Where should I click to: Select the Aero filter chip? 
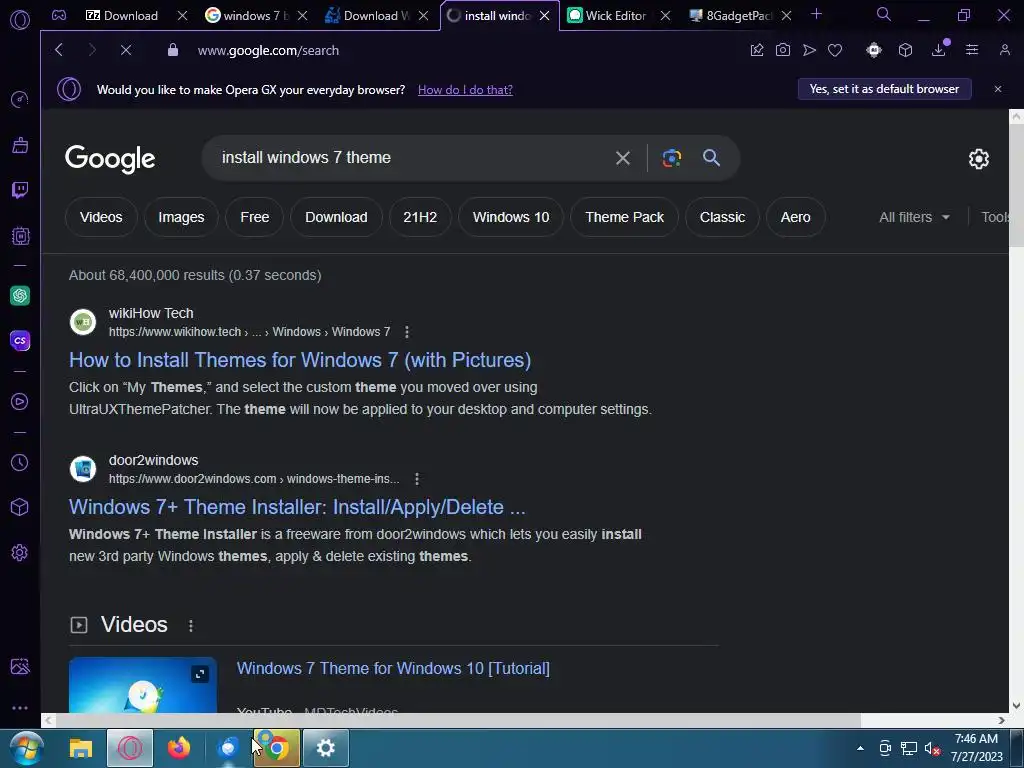coord(795,217)
